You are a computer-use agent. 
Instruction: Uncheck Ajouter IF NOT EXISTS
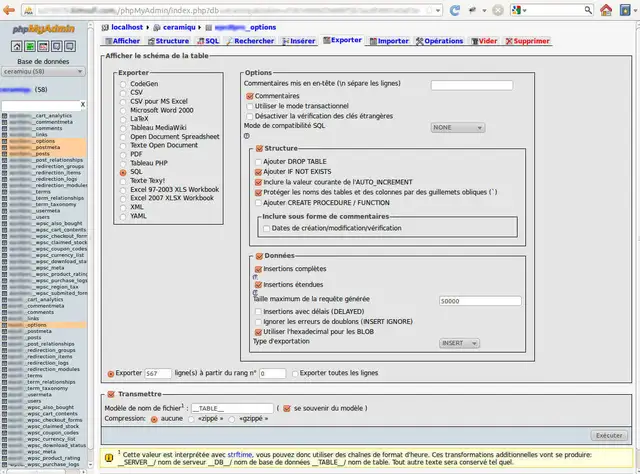pyautogui.click(x=258, y=172)
